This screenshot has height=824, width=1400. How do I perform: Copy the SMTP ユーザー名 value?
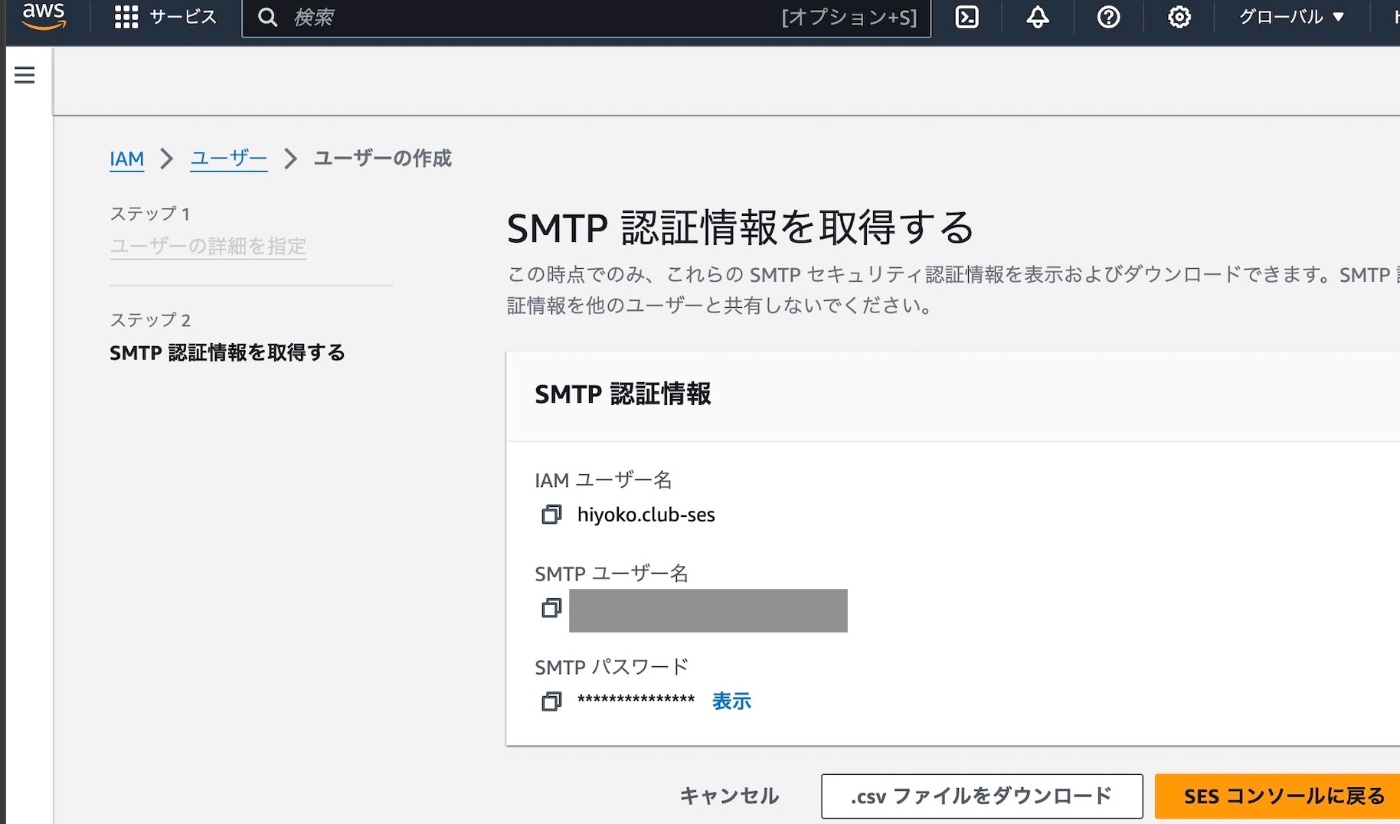tap(551, 608)
